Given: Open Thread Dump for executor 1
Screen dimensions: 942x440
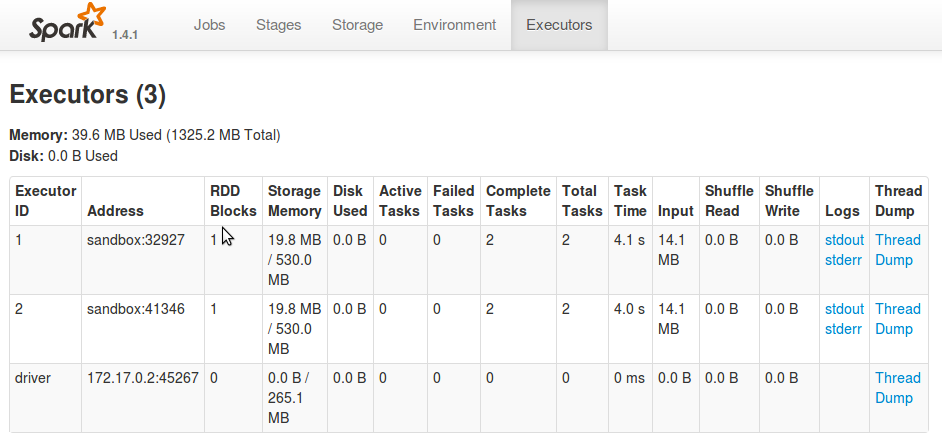Looking at the screenshot, I should pyautogui.click(x=897, y=250).
